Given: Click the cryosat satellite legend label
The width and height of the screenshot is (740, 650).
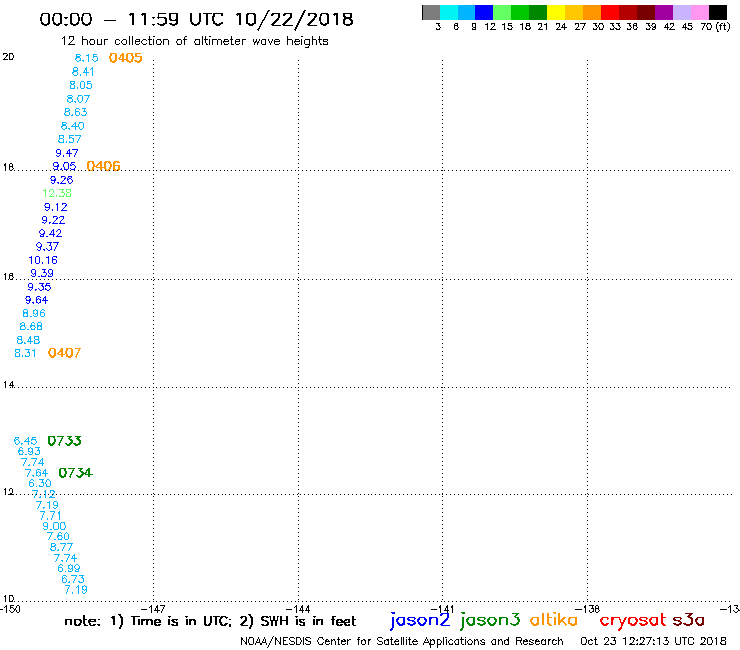Looking at the screenshot, I should (x=633, y=620).
